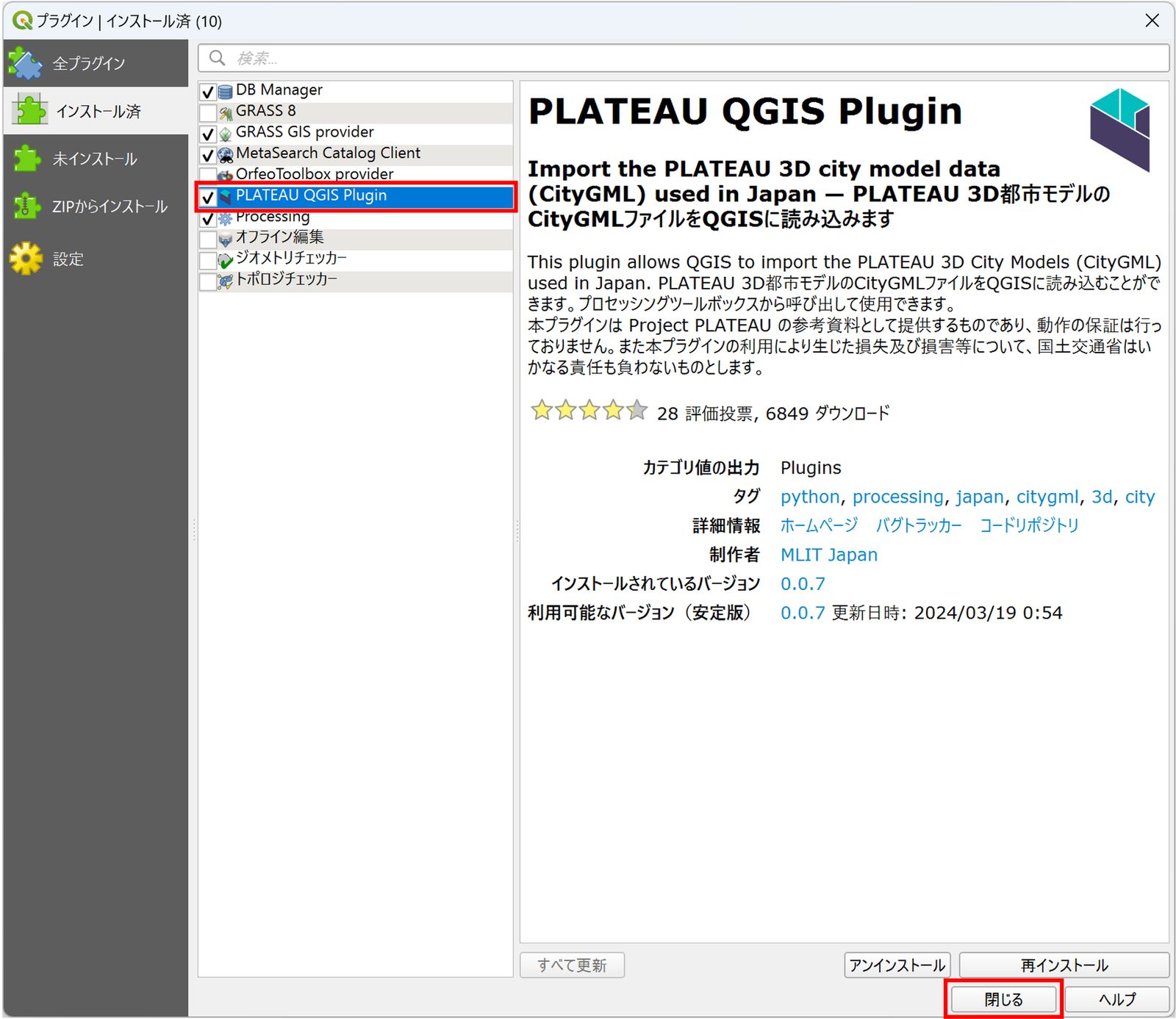Enable the トポロジチェッカー checkbox
Viewport: 1176px width, 1019px height.
[208, 281]
